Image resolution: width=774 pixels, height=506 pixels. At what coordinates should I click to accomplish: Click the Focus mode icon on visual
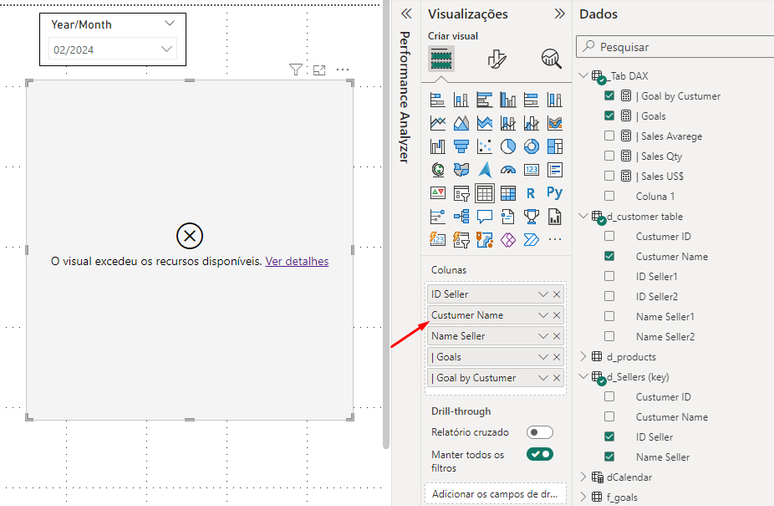[x=319, y=70]
